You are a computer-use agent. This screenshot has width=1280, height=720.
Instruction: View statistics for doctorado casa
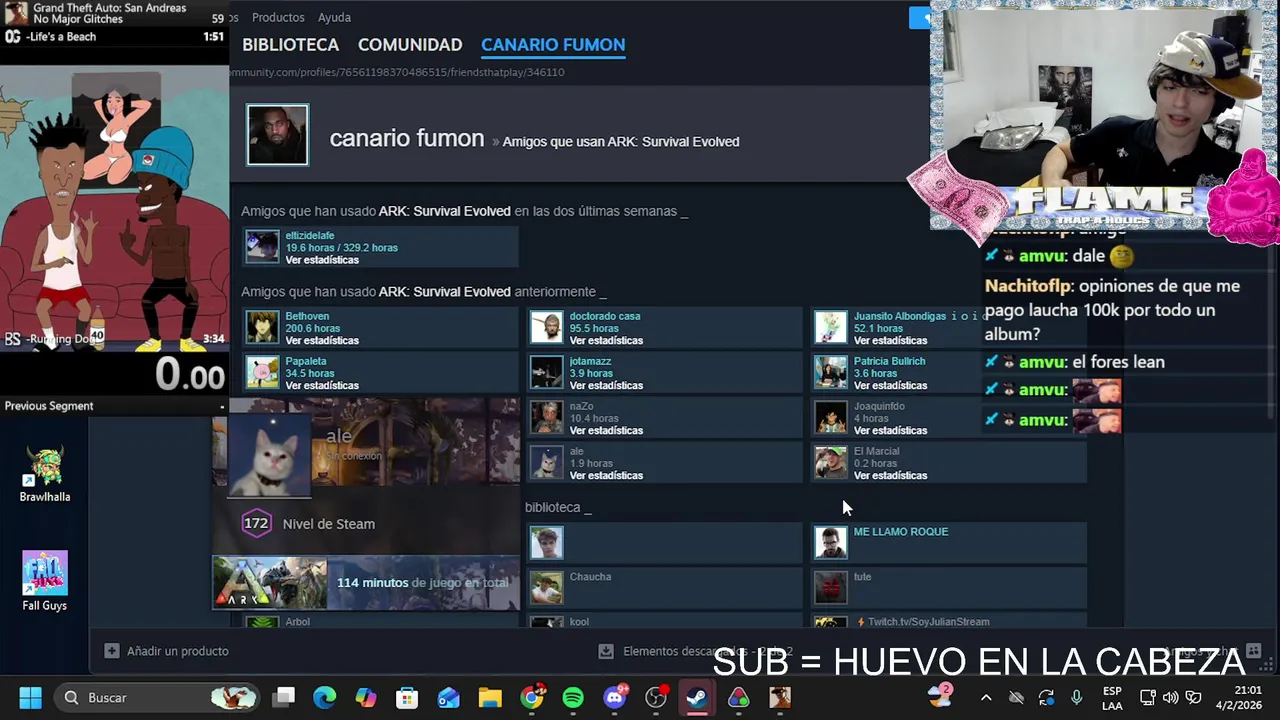pos(606,340)
